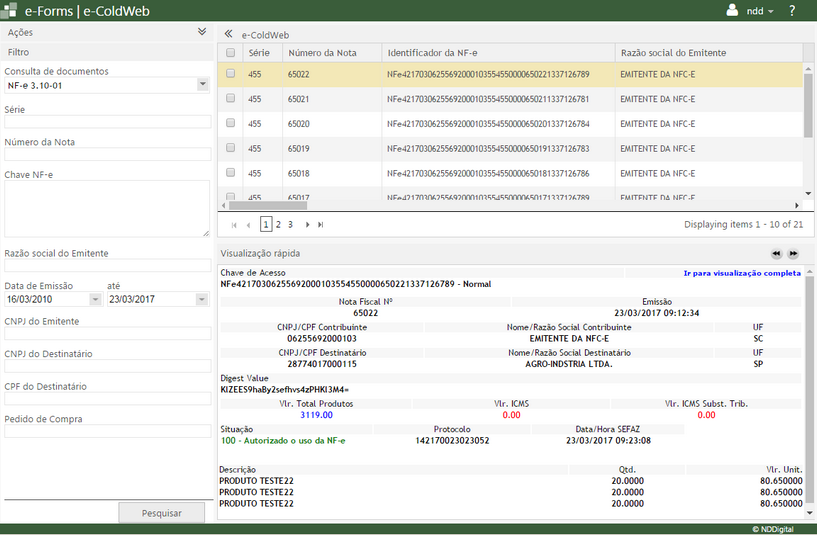Viewport: 817px width, 535px height.
Task: Go to next page of results
Action: [307, 225]
